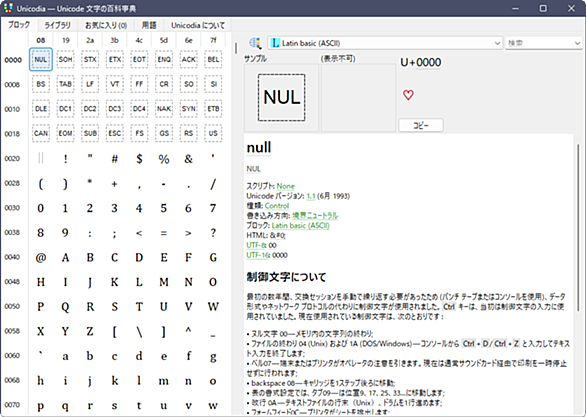This screenshot has height=417, width=586.
Task: Open the UTF-8 link
Action: 256,245
